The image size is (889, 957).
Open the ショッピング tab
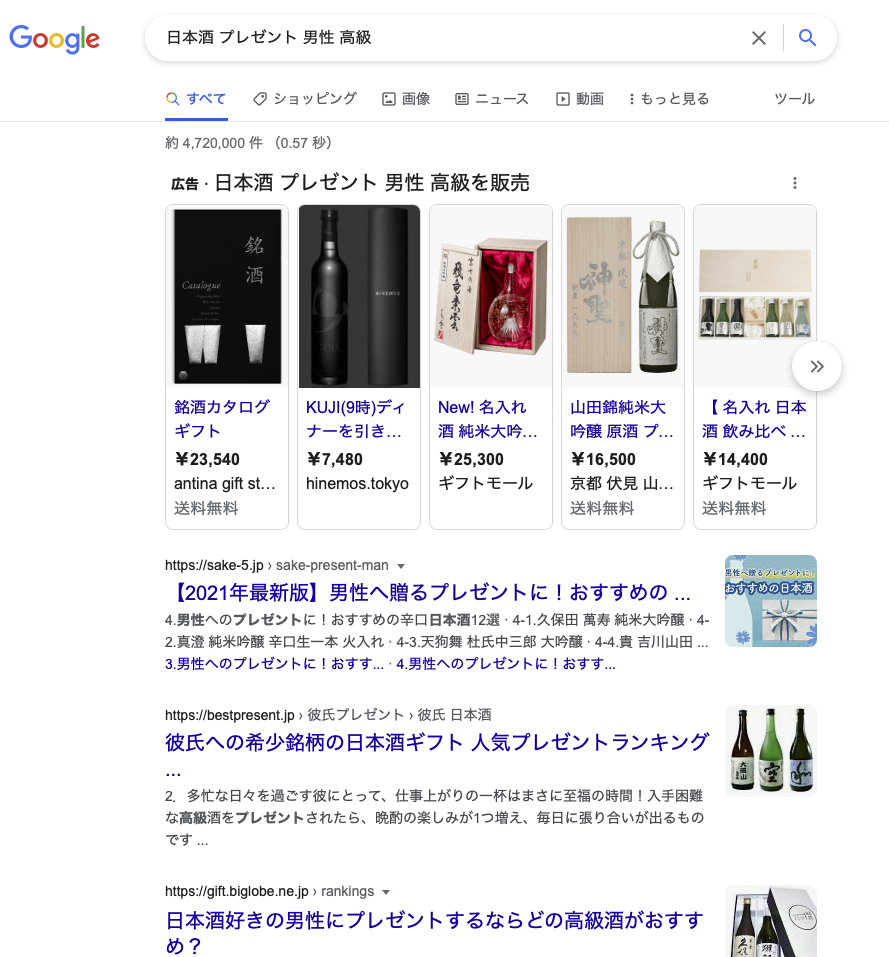coord(305,99)
